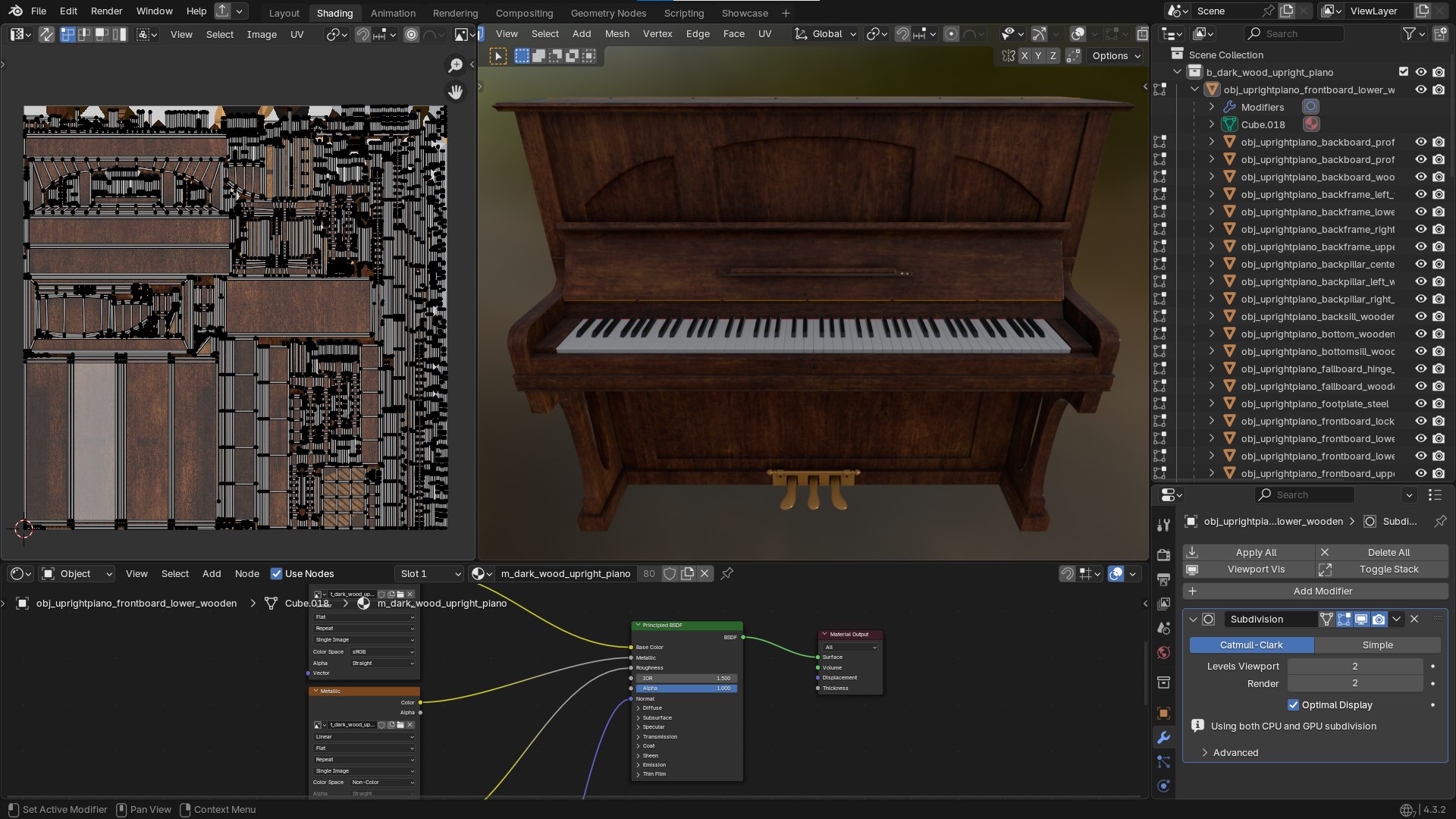This screenshot has width=1456, height=819.
Task: Open the Physics properties tab icon
Action: pyautogui.click(x=1163, y=786)
